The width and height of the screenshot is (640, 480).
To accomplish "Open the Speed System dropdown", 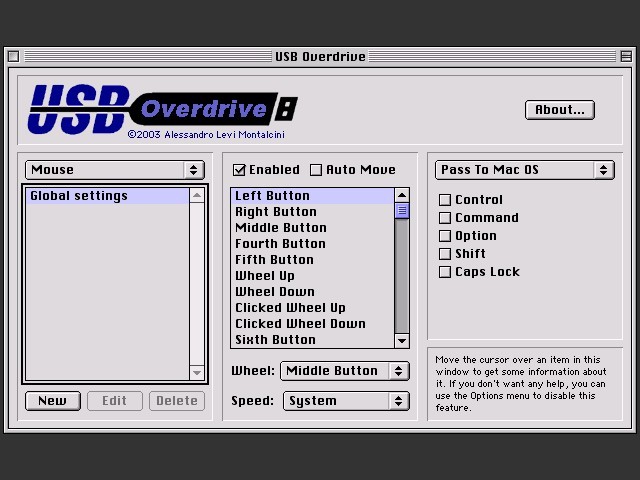I will [346, 401].
